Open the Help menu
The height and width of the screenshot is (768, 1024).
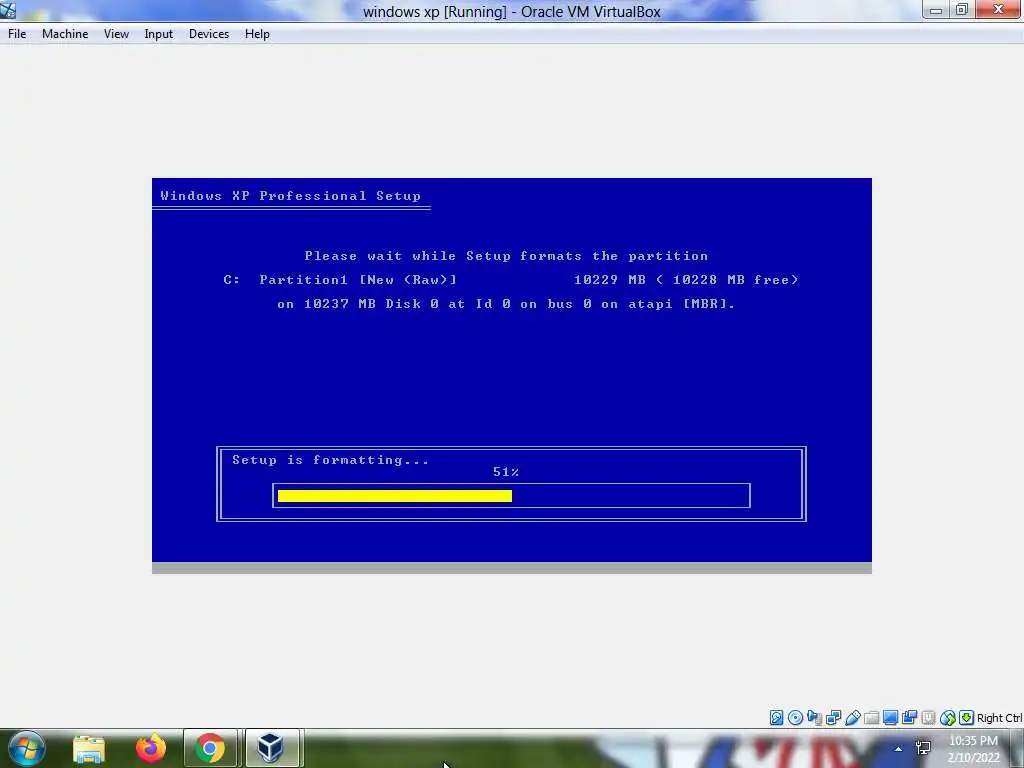point(257,34)
